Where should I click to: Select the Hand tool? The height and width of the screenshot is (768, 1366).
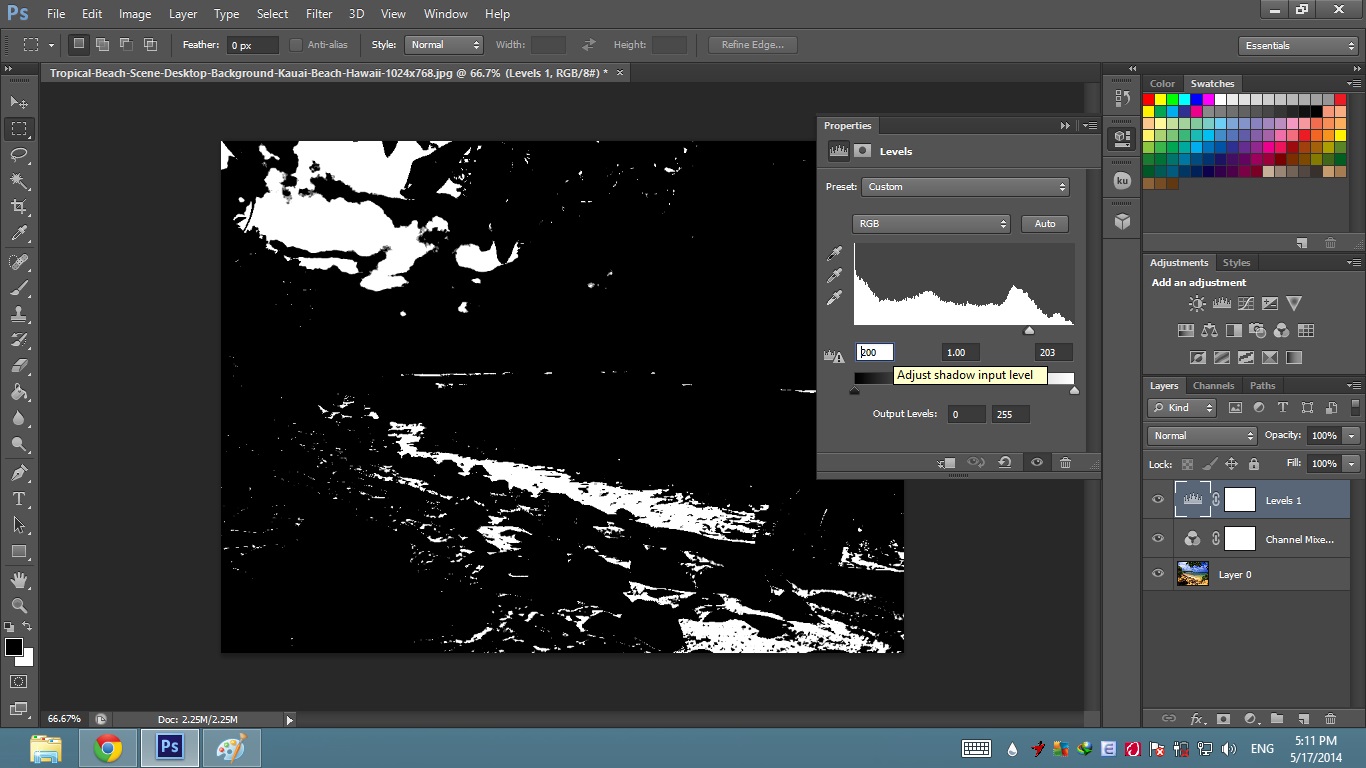coord(19,580)
